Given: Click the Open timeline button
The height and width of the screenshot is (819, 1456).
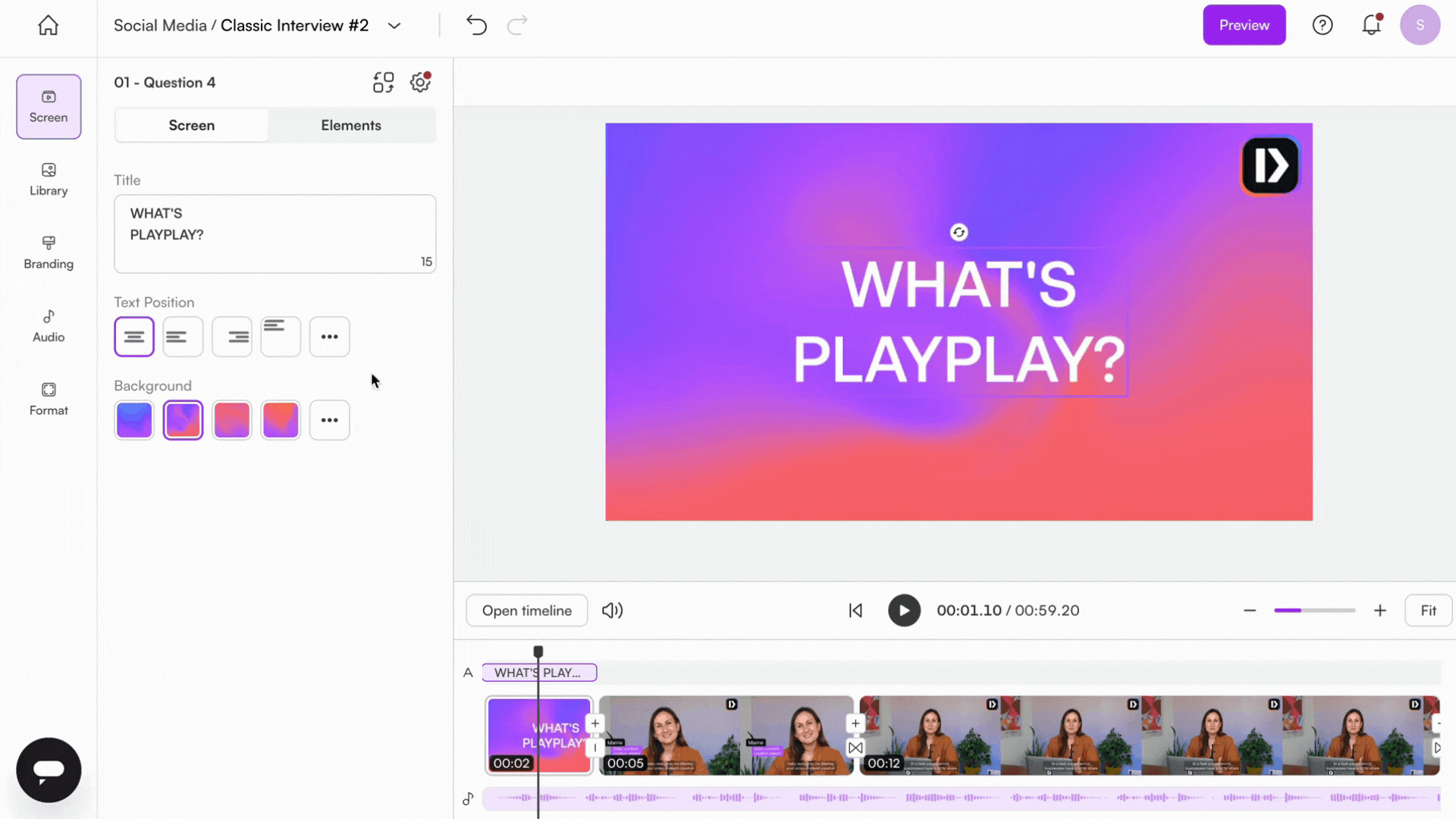Looking at the screenshot, I should point(526,610).
